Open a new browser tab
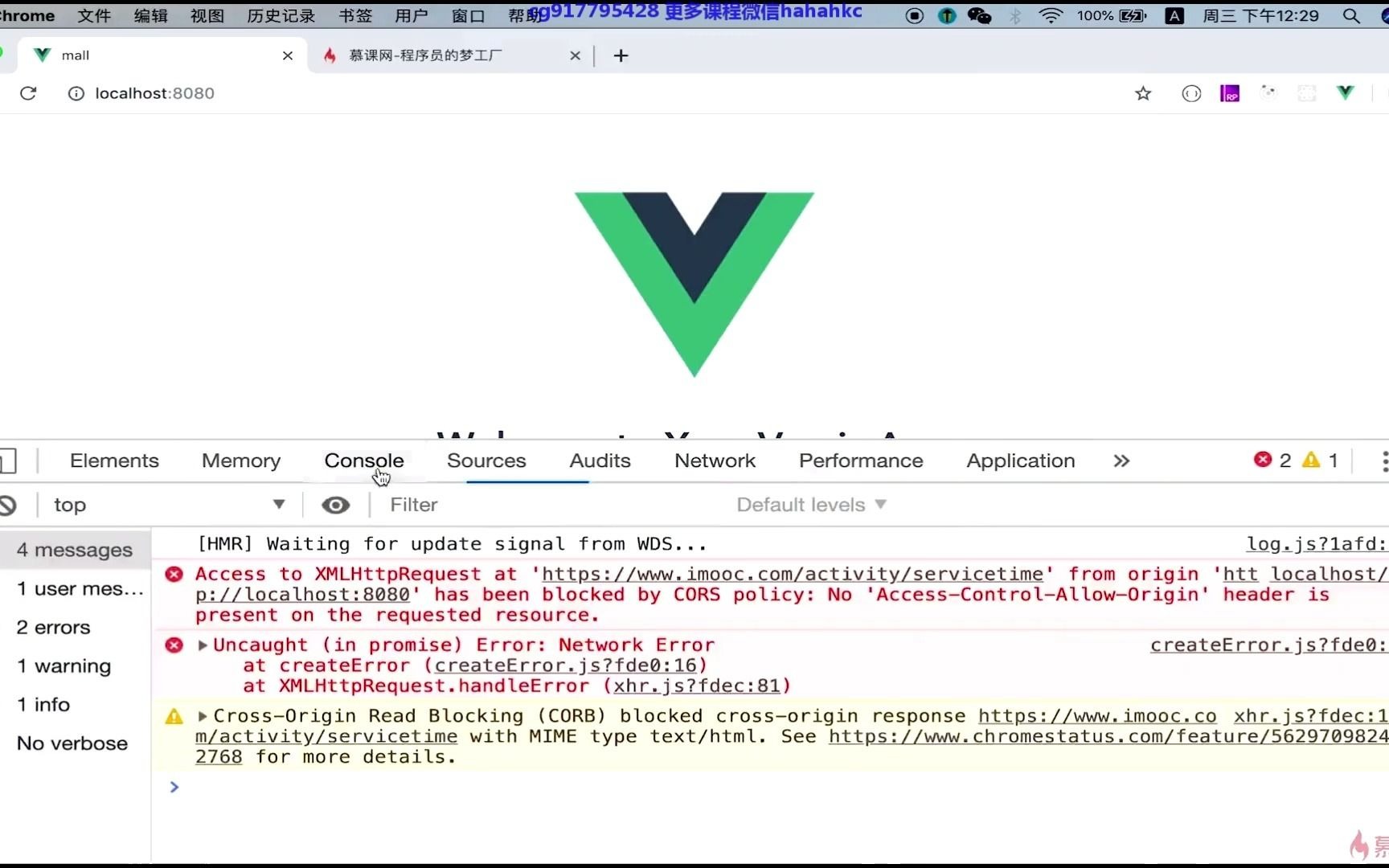The height and width of the screenshot is (868, 1389). point(621,55)
